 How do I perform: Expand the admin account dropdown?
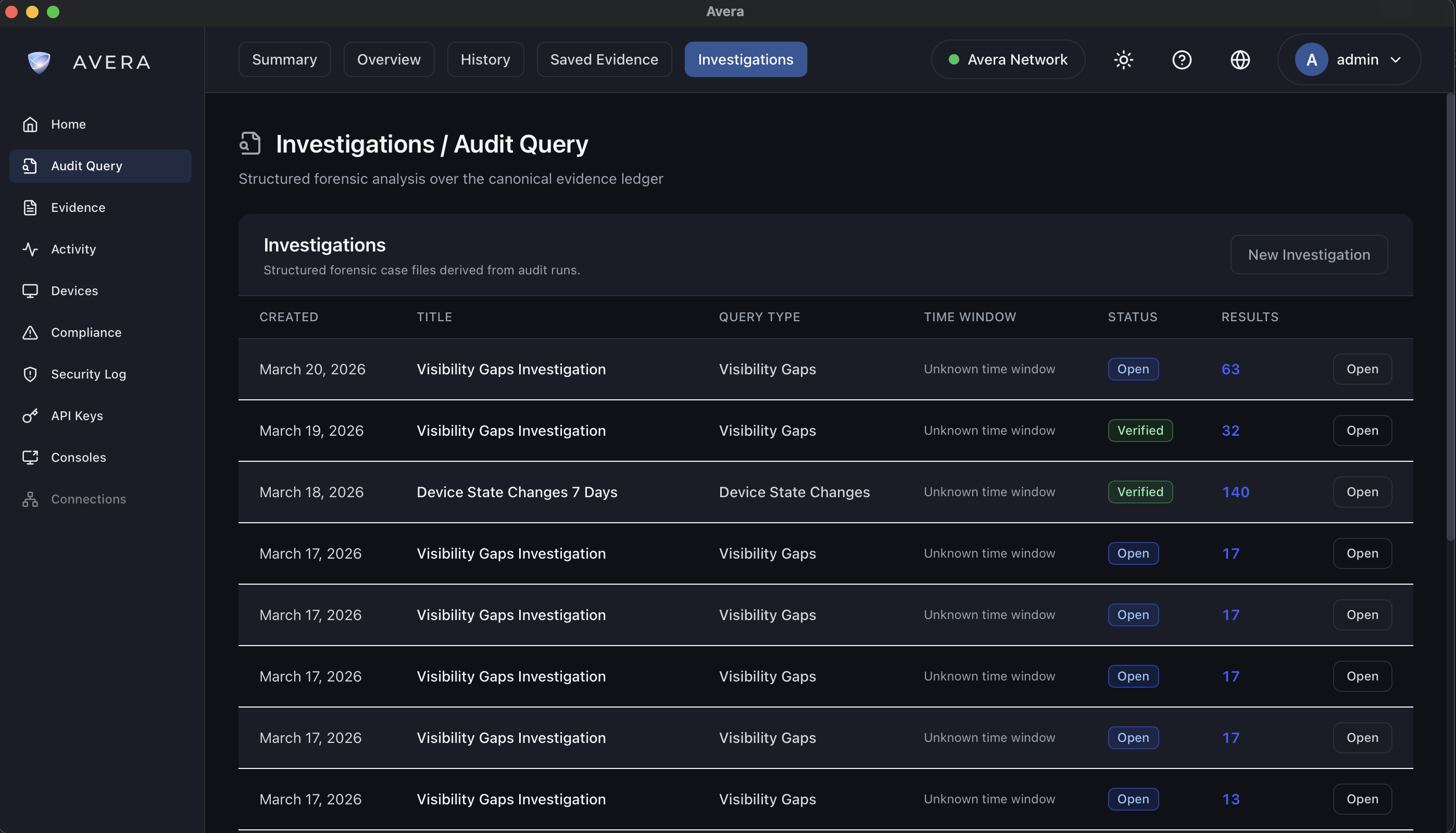click(1349, 59)
